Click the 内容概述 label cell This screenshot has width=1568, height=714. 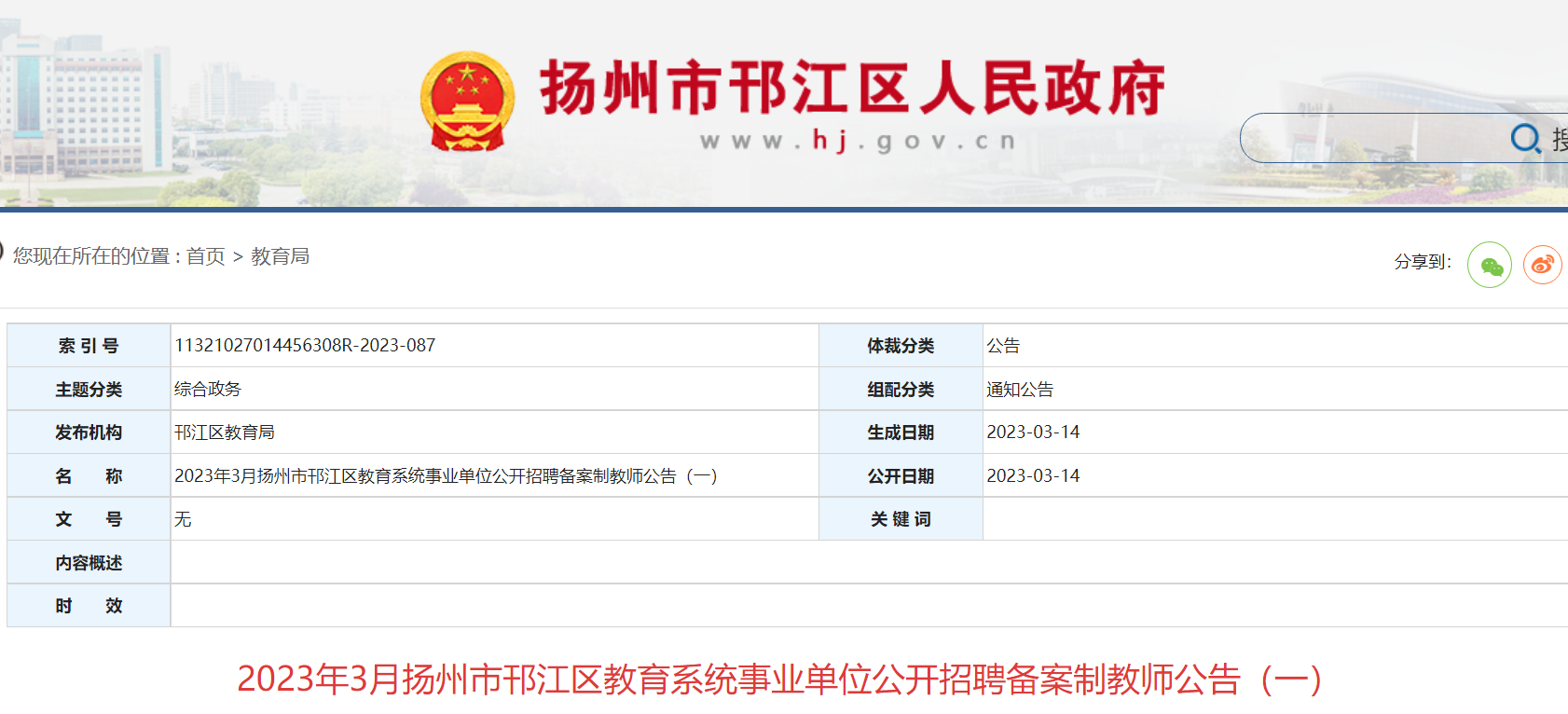[x=89, y=563]
